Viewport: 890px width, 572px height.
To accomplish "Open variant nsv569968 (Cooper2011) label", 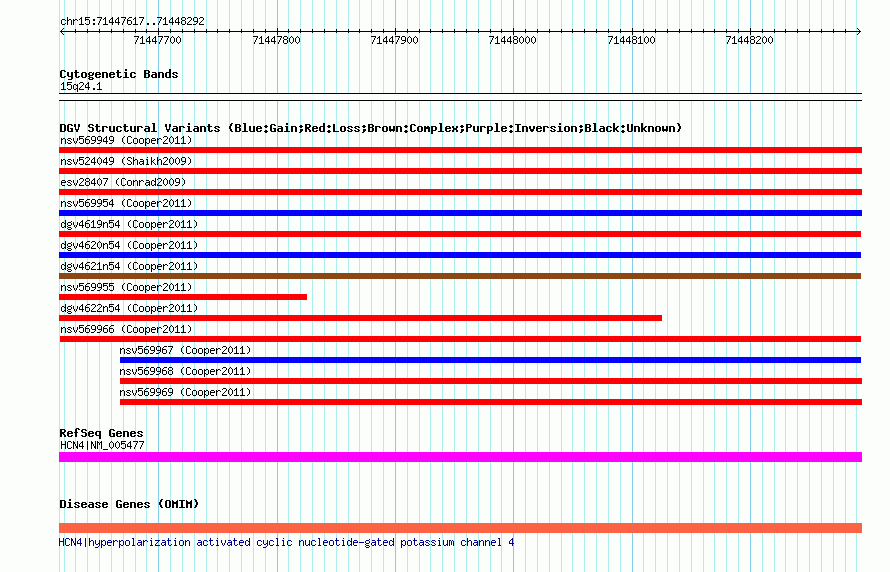I will click(185, 371).
